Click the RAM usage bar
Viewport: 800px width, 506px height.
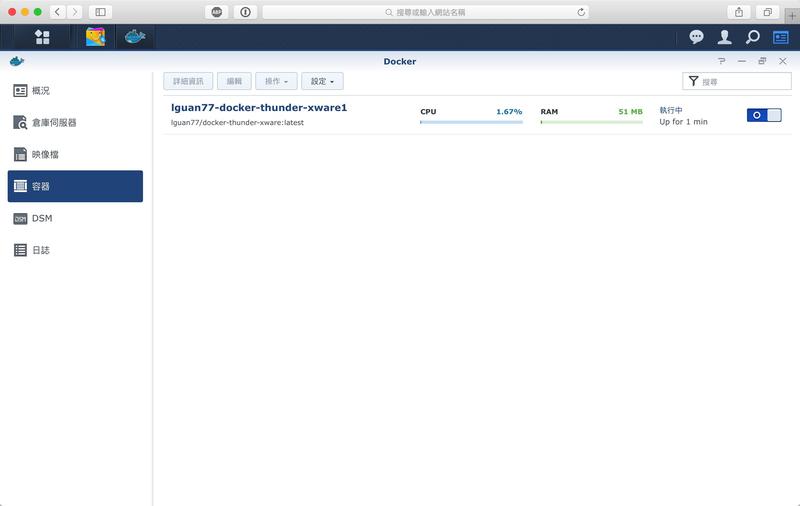(592, 122)
